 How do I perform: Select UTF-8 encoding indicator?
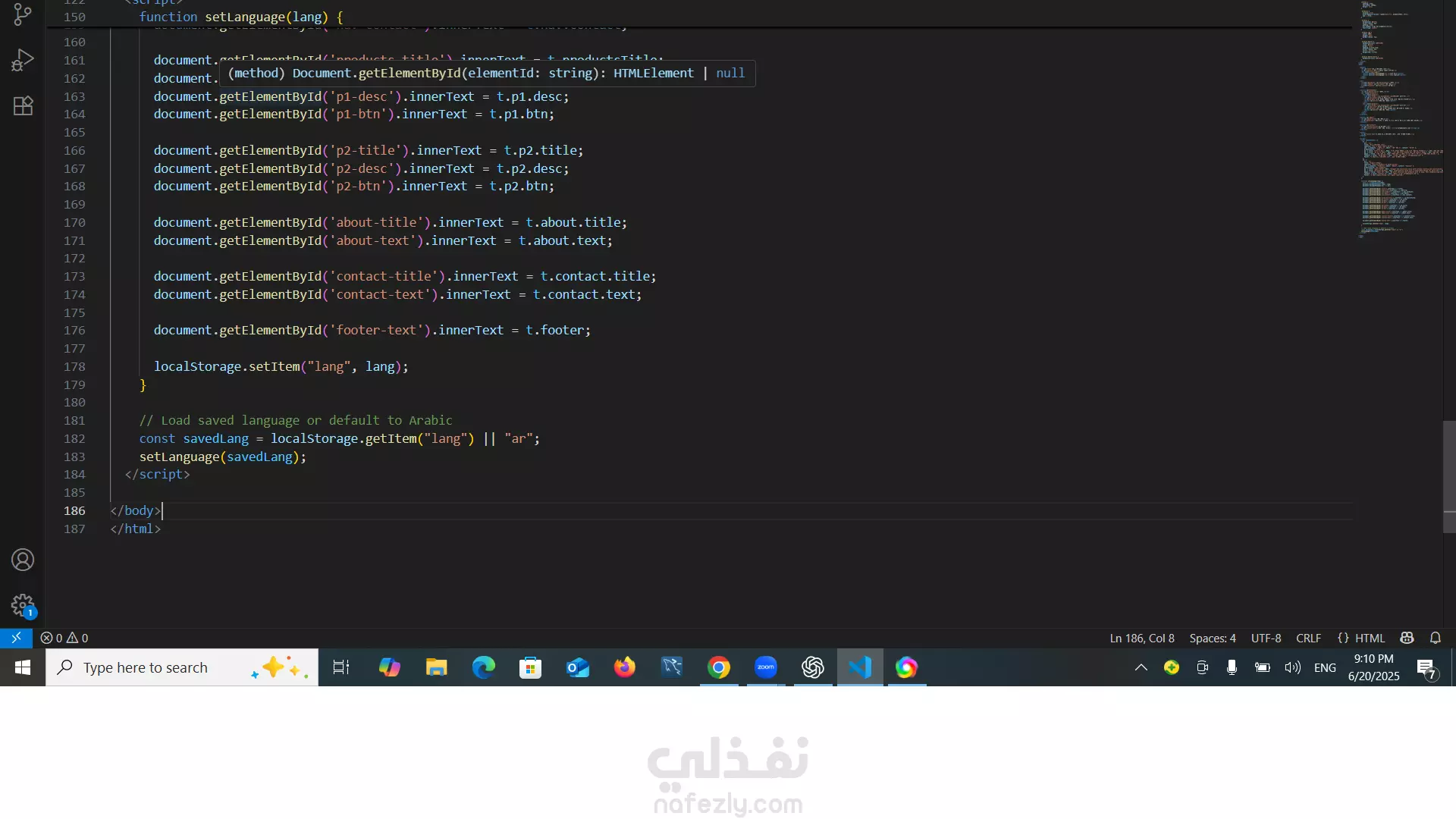click(x=1266, y=638)
